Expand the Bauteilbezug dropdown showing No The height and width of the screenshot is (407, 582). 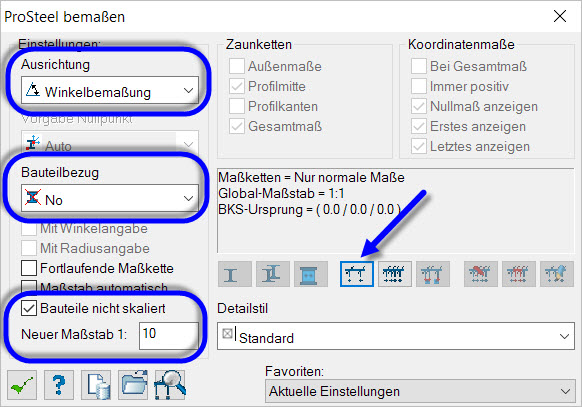[110, 198]
